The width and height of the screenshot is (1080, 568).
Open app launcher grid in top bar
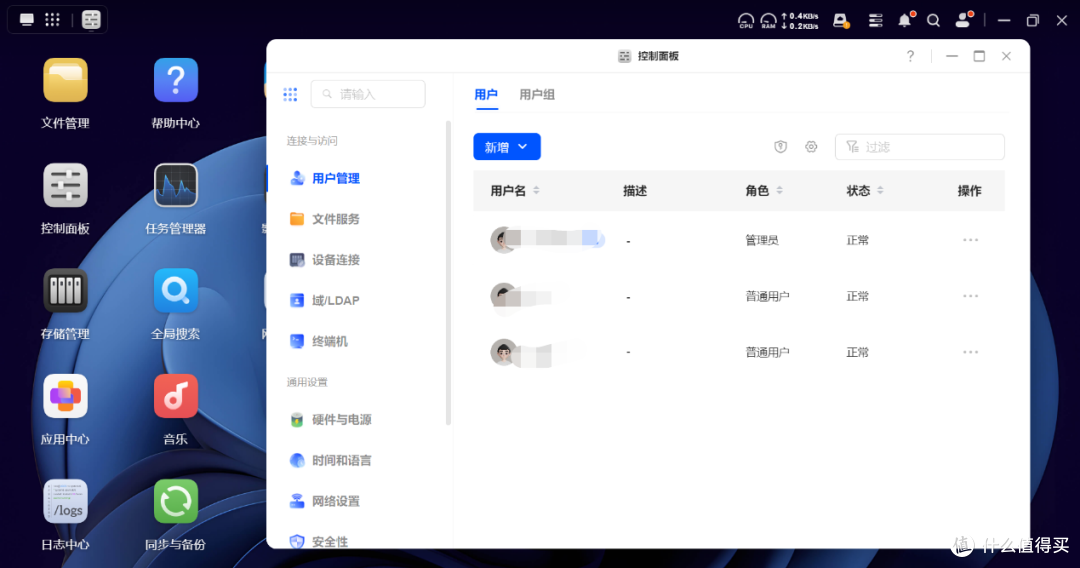tap(52, 19)
